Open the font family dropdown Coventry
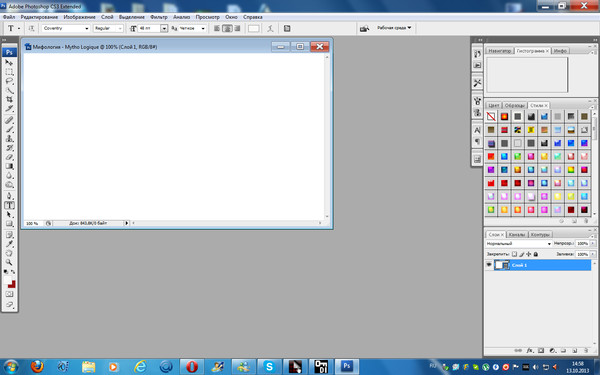 65,28
